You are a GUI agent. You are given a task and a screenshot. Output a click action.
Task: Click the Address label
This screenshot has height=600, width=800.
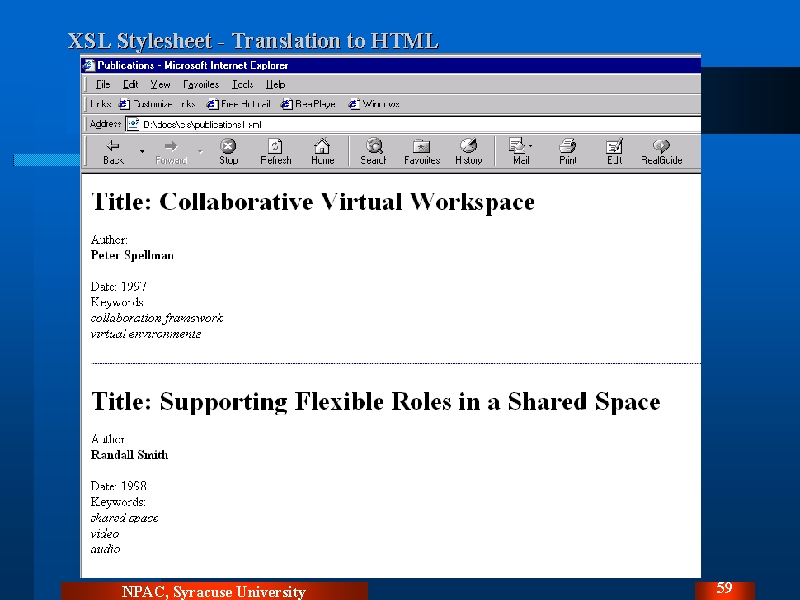(x=105, y=124)
